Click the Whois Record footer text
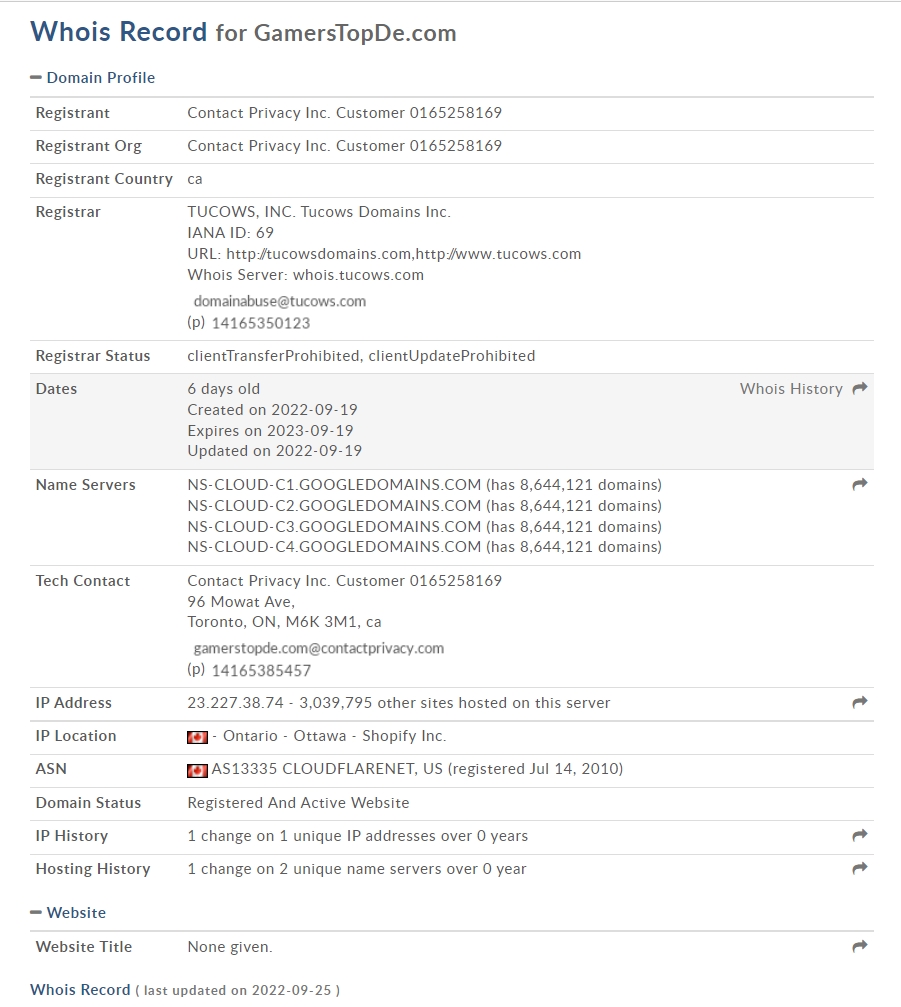901x1007 pixels. point(80,990)
